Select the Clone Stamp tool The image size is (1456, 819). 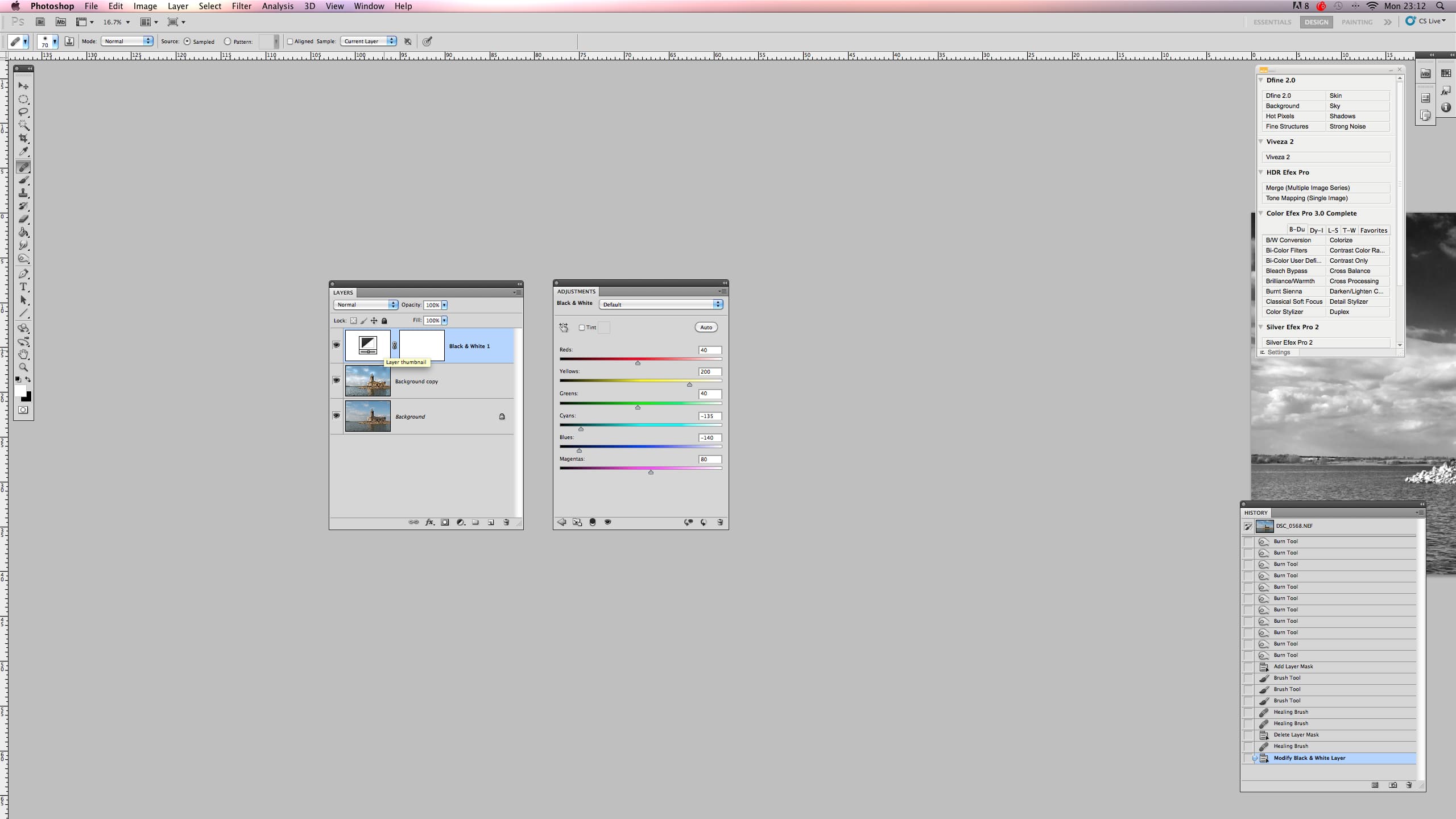[23, 193]
